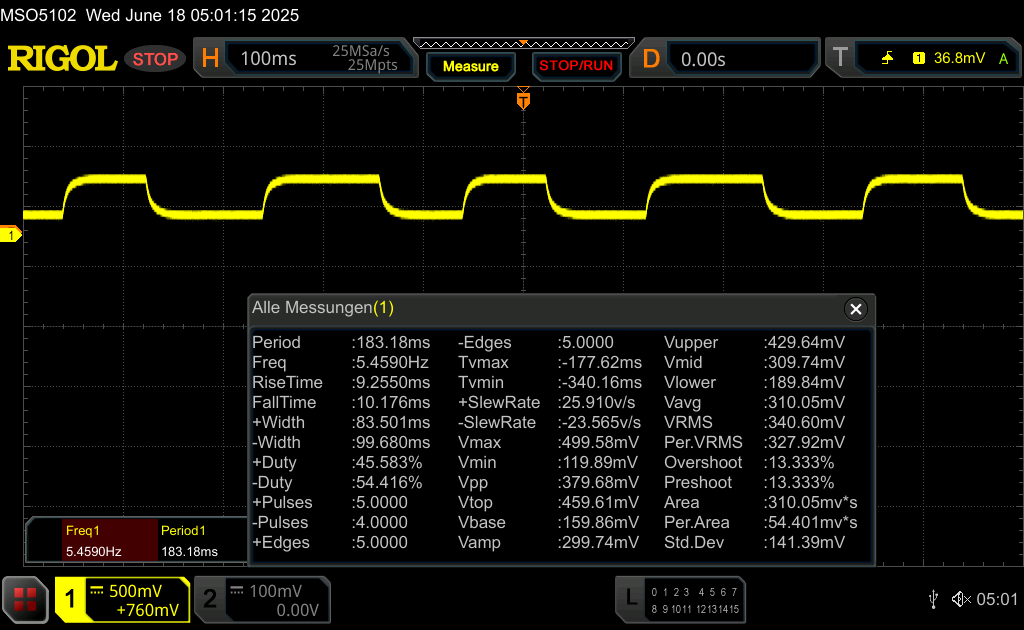Viewport: 1024px width, 630px height.
Task: Click the Vamp 299.74mV value
Action: pos(598,543)
